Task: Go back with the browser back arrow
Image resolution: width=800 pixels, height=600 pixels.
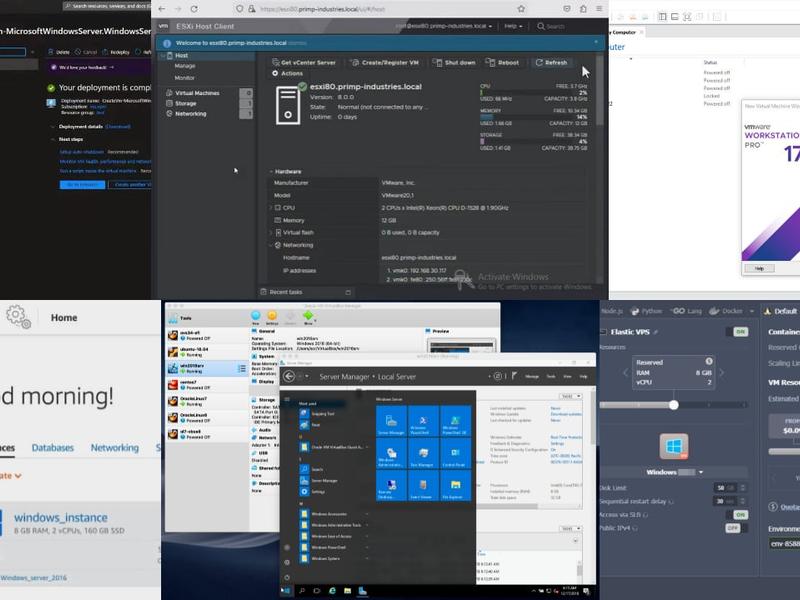Action: pos(162,9)
